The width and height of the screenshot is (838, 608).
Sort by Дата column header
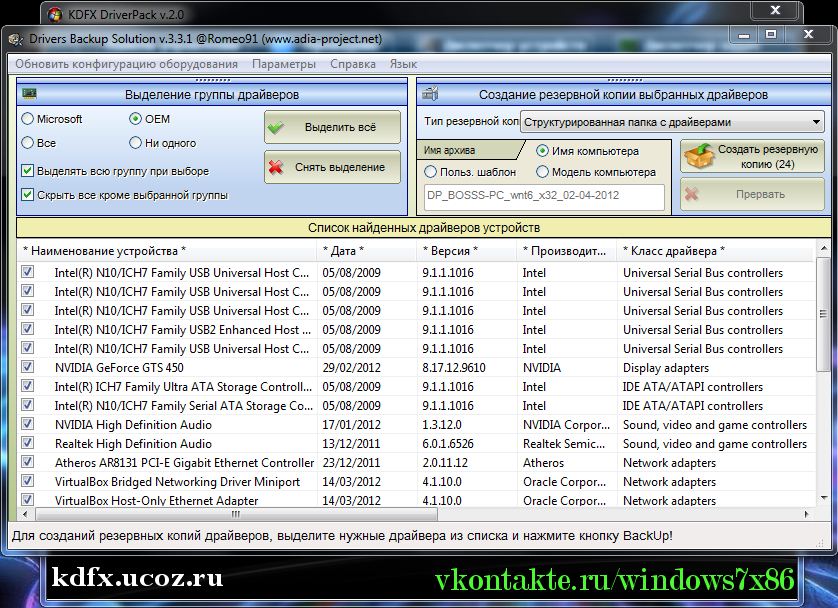coord(367,251)
